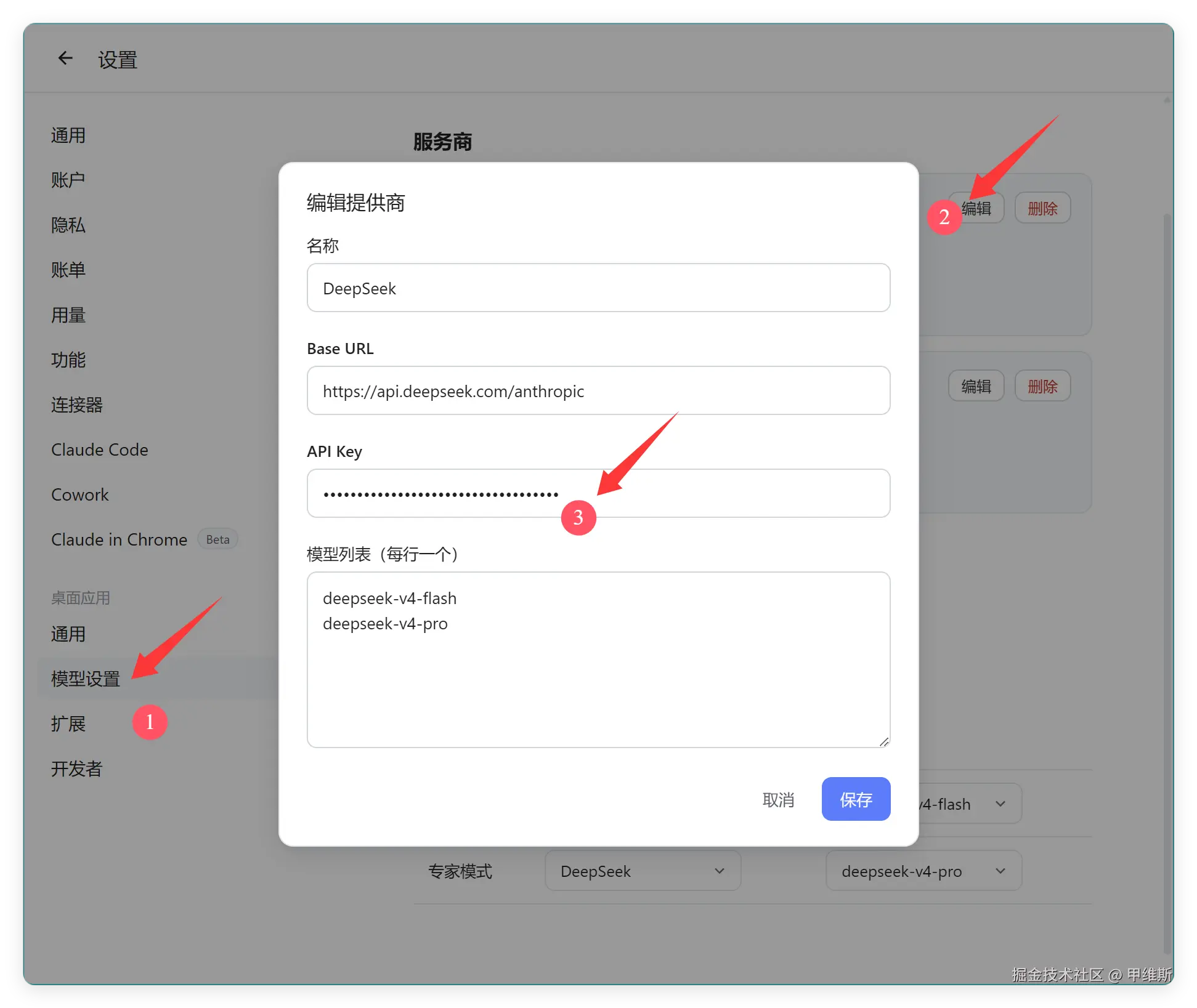Select 通用 under the 桌面应用 group
Viewport: 1197px width, 1008px height.
[68, 634]
